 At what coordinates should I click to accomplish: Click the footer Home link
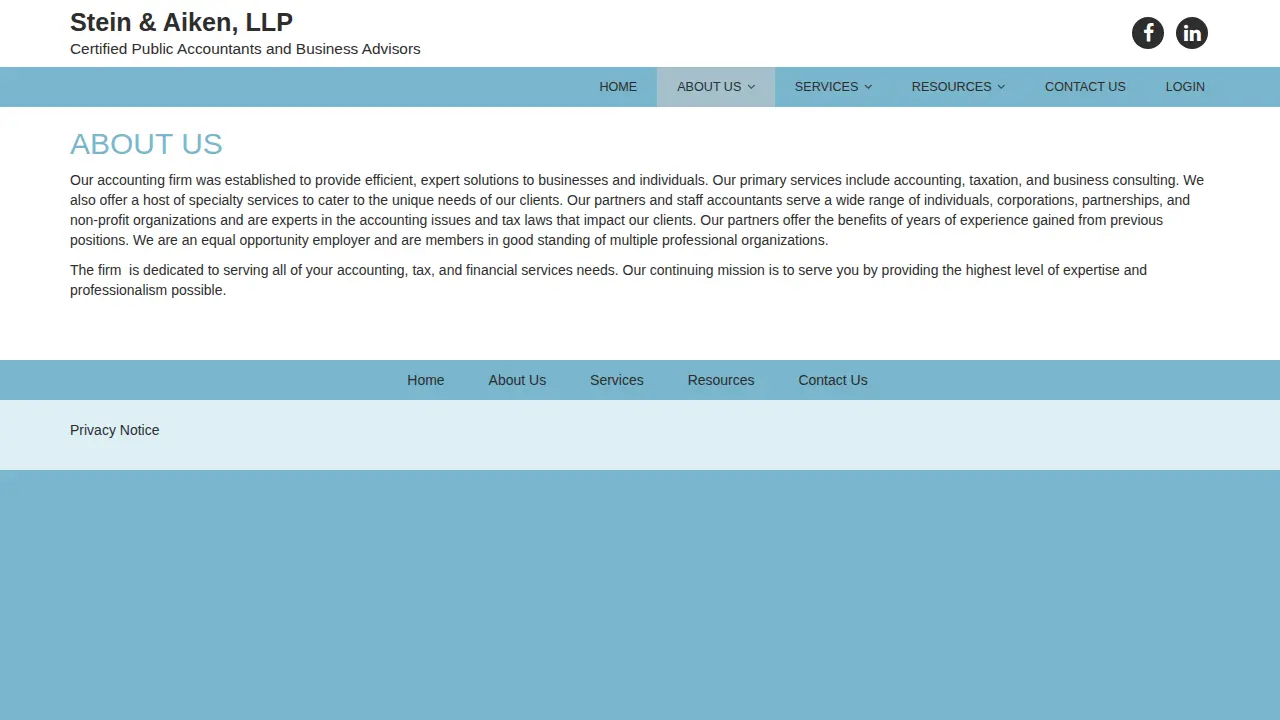point(425,380)
